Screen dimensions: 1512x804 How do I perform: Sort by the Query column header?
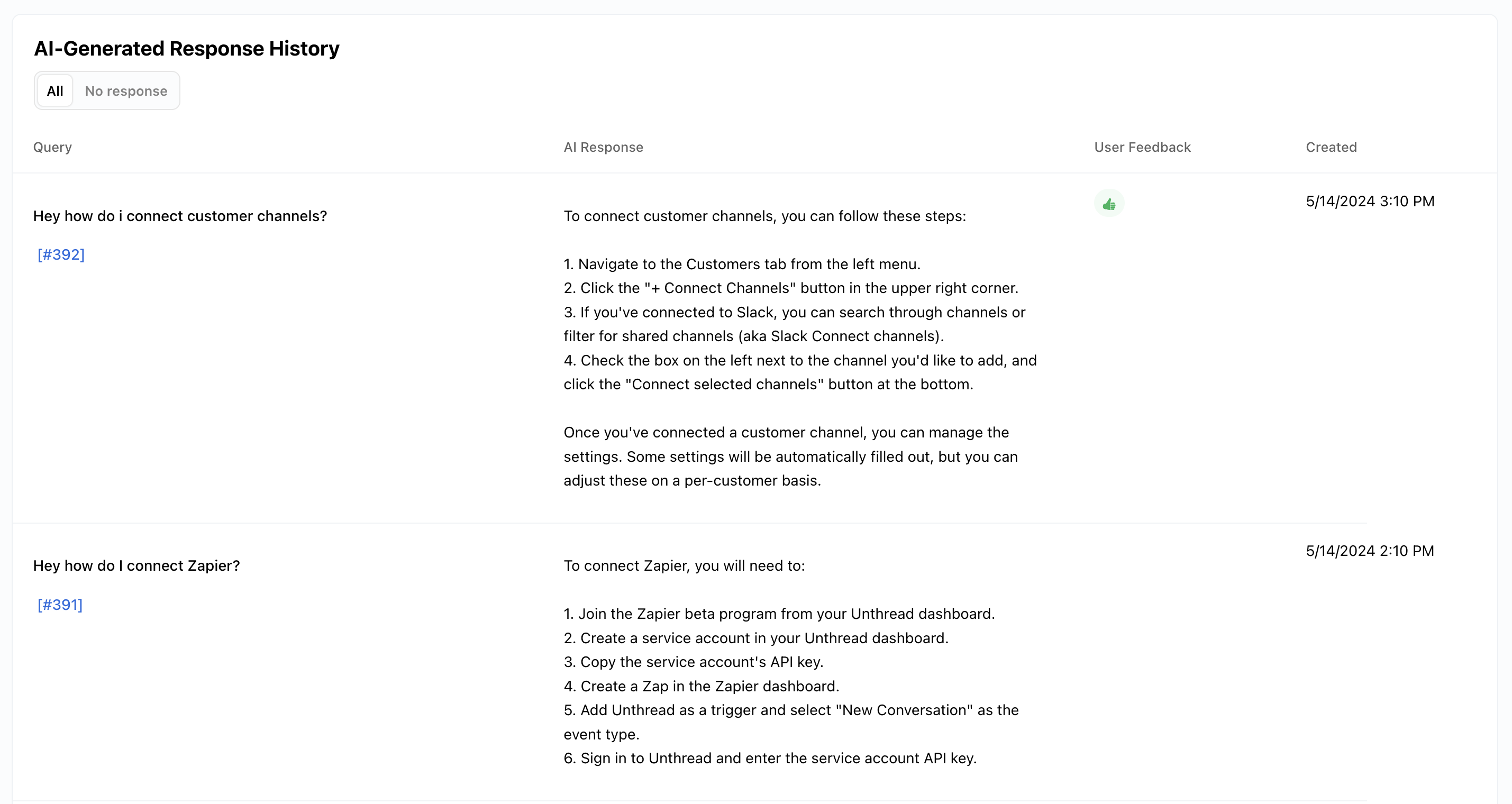pyautogui.click(x=52, y=147)
